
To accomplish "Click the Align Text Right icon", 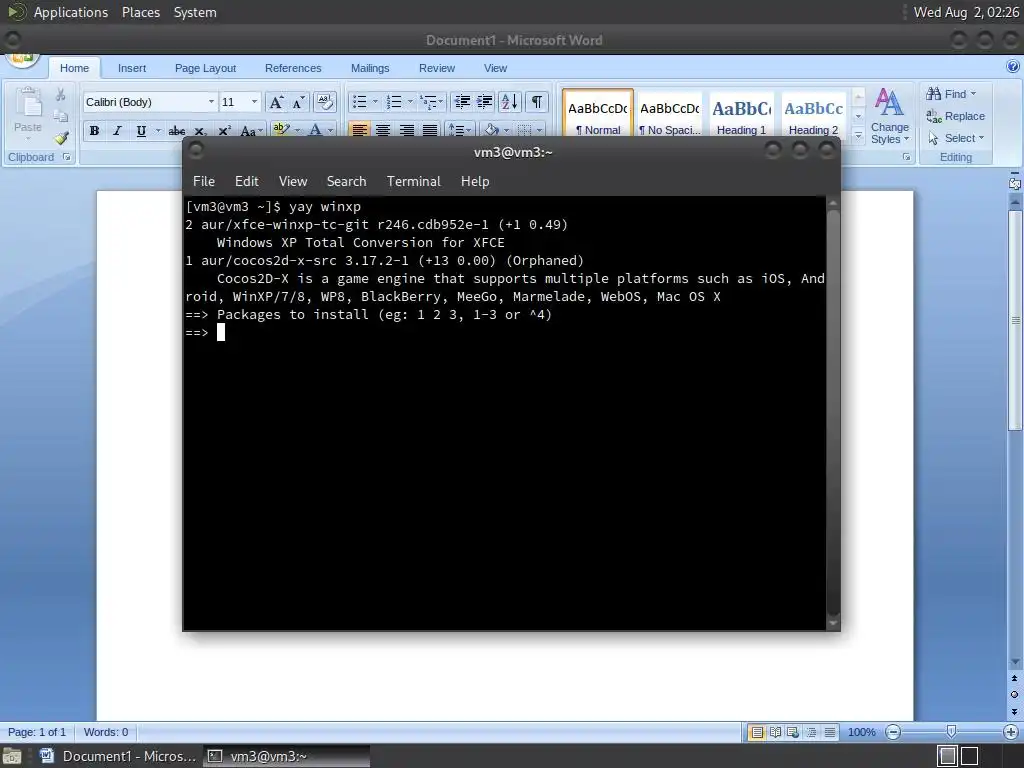I will [406, 130].
